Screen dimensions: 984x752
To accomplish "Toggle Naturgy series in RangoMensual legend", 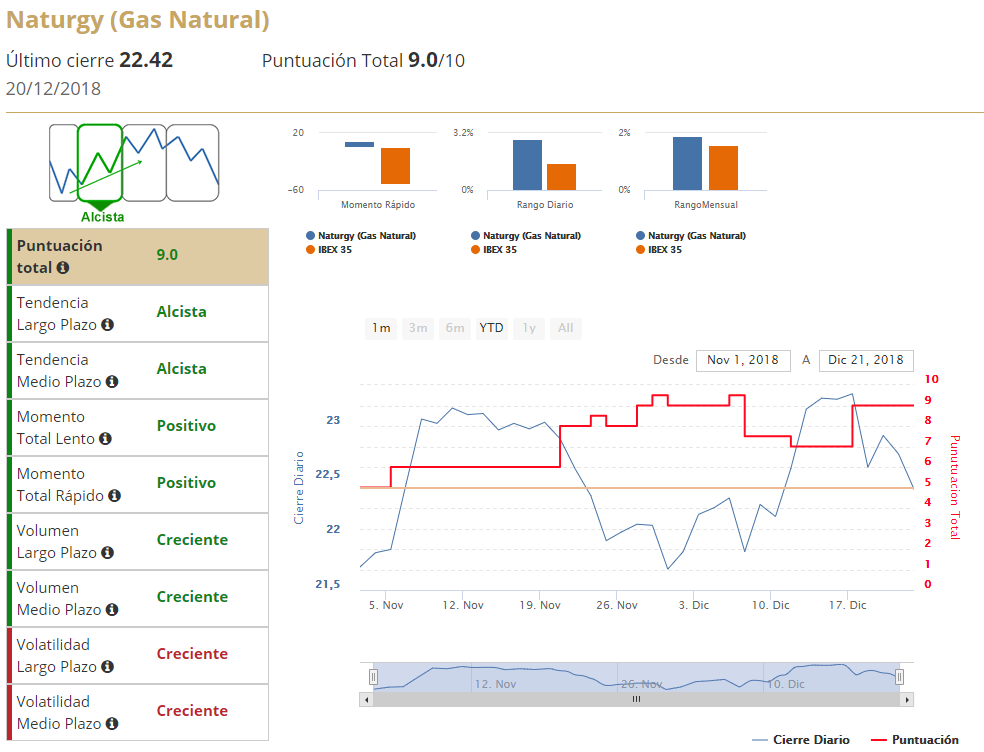I will pos(691,236).
